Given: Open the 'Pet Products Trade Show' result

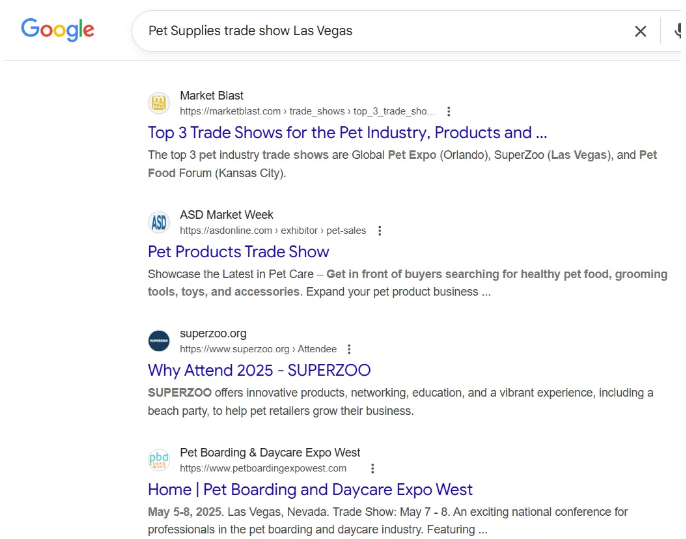Looking at the screenshot, I should pos(238,252).
